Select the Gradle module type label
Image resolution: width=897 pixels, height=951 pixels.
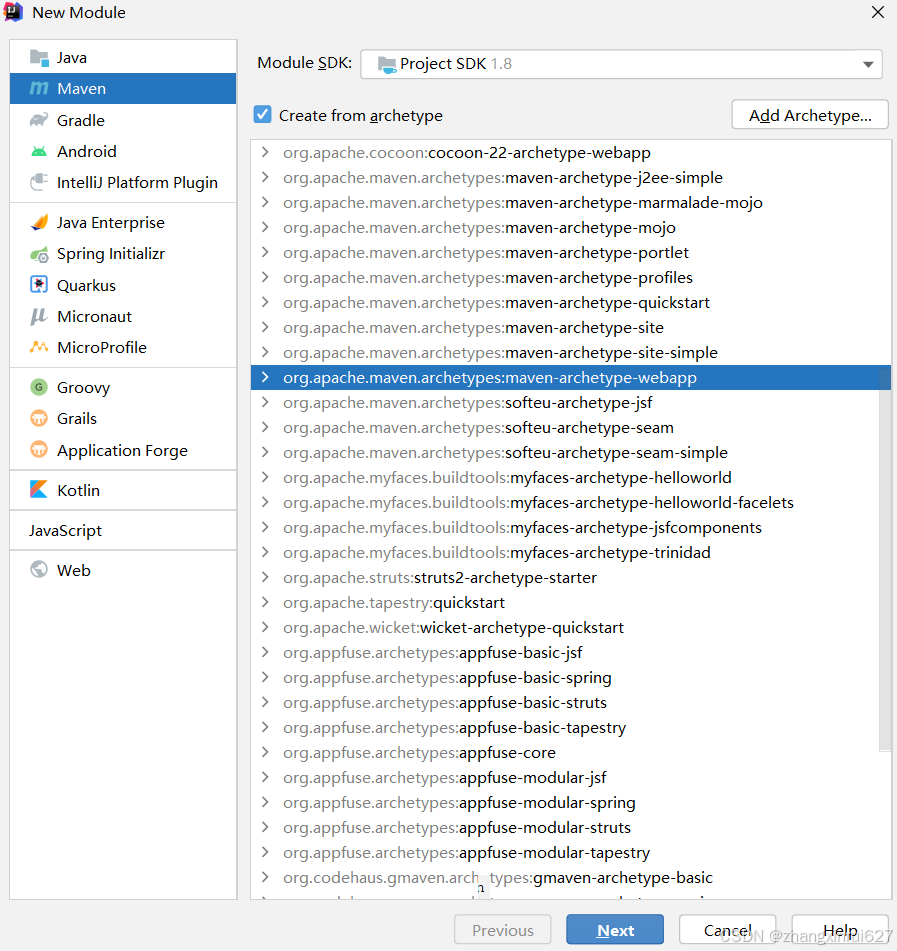pos(81,121)
